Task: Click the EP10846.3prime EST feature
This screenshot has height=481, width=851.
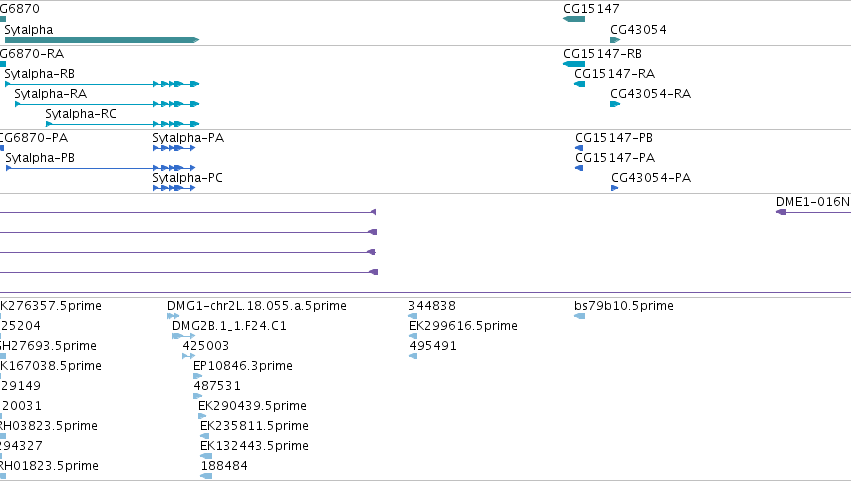Action: pyautogui.click(x=198, y=376)
